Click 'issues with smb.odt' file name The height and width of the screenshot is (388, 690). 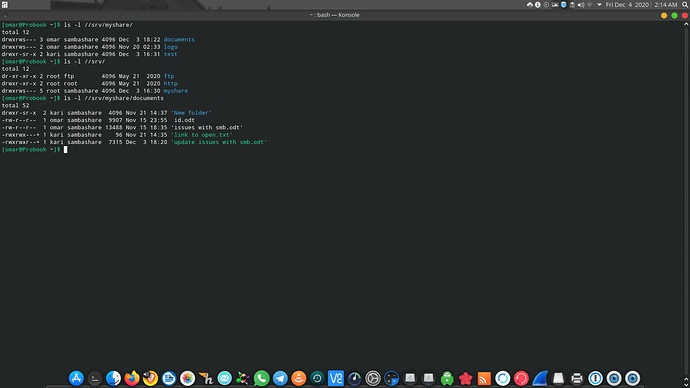click(207, 128)
